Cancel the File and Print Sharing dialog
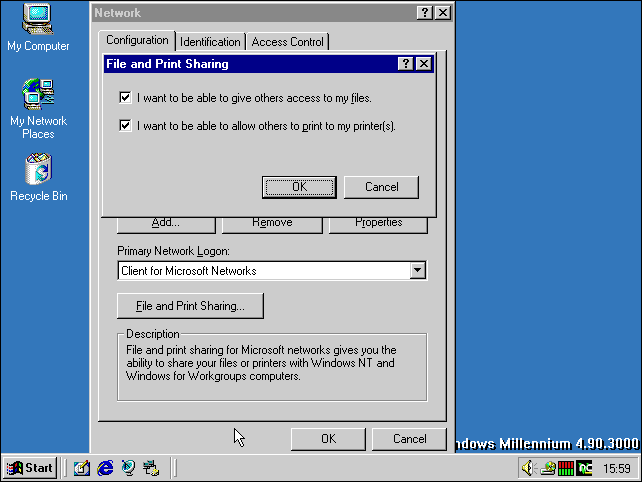642x482 pixels. (x=382, y=187)
